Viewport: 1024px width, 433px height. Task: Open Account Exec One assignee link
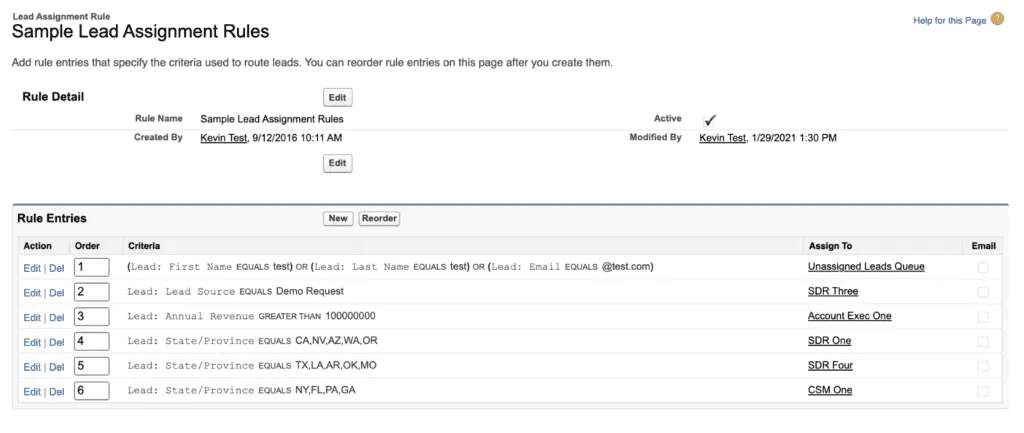(x=850, y=316)
